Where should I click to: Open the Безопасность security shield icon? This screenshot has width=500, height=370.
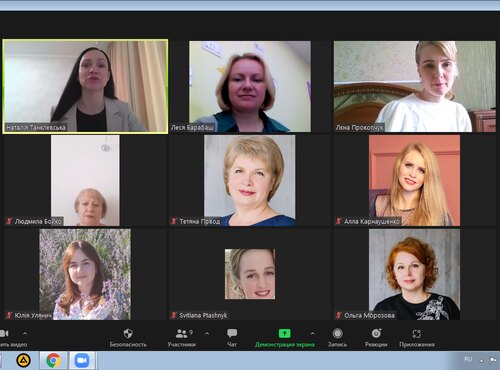coord(128,333)
